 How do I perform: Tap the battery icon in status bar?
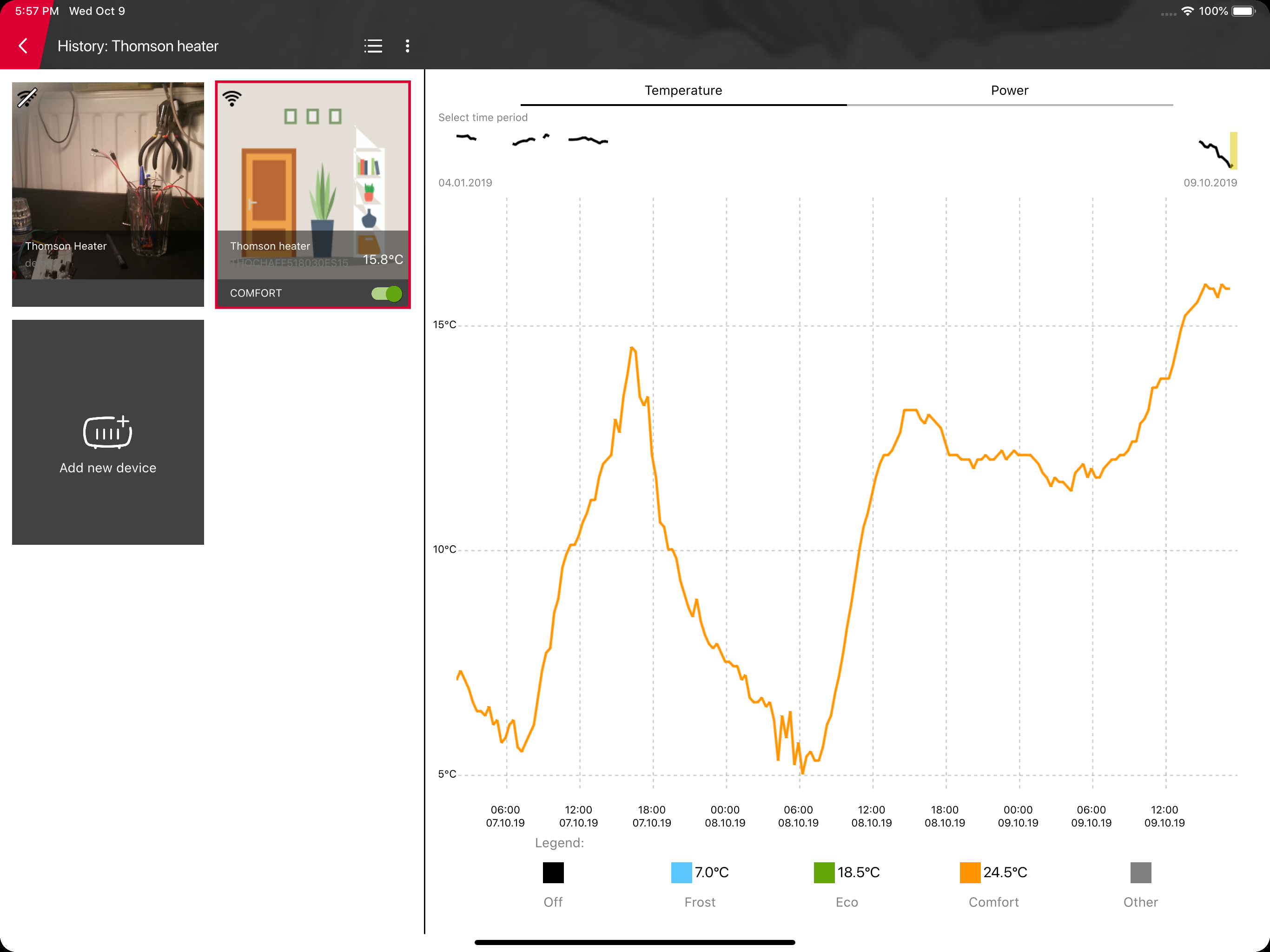coord(1244,12)
